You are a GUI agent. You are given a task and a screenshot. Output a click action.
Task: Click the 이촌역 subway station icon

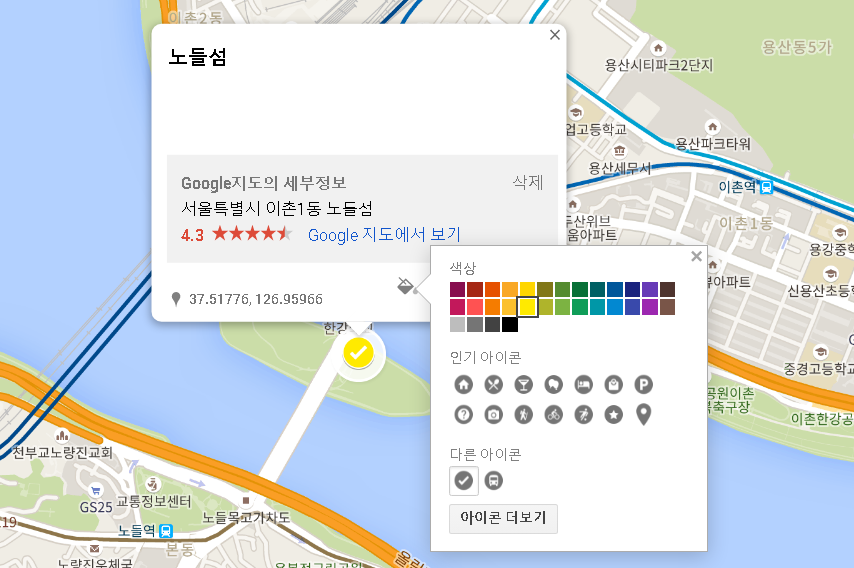tap(766, 187)
